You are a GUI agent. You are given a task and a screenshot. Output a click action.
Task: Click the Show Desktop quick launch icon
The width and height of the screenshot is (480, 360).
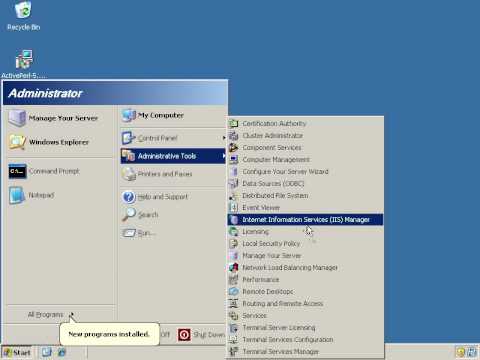[47, 352]
